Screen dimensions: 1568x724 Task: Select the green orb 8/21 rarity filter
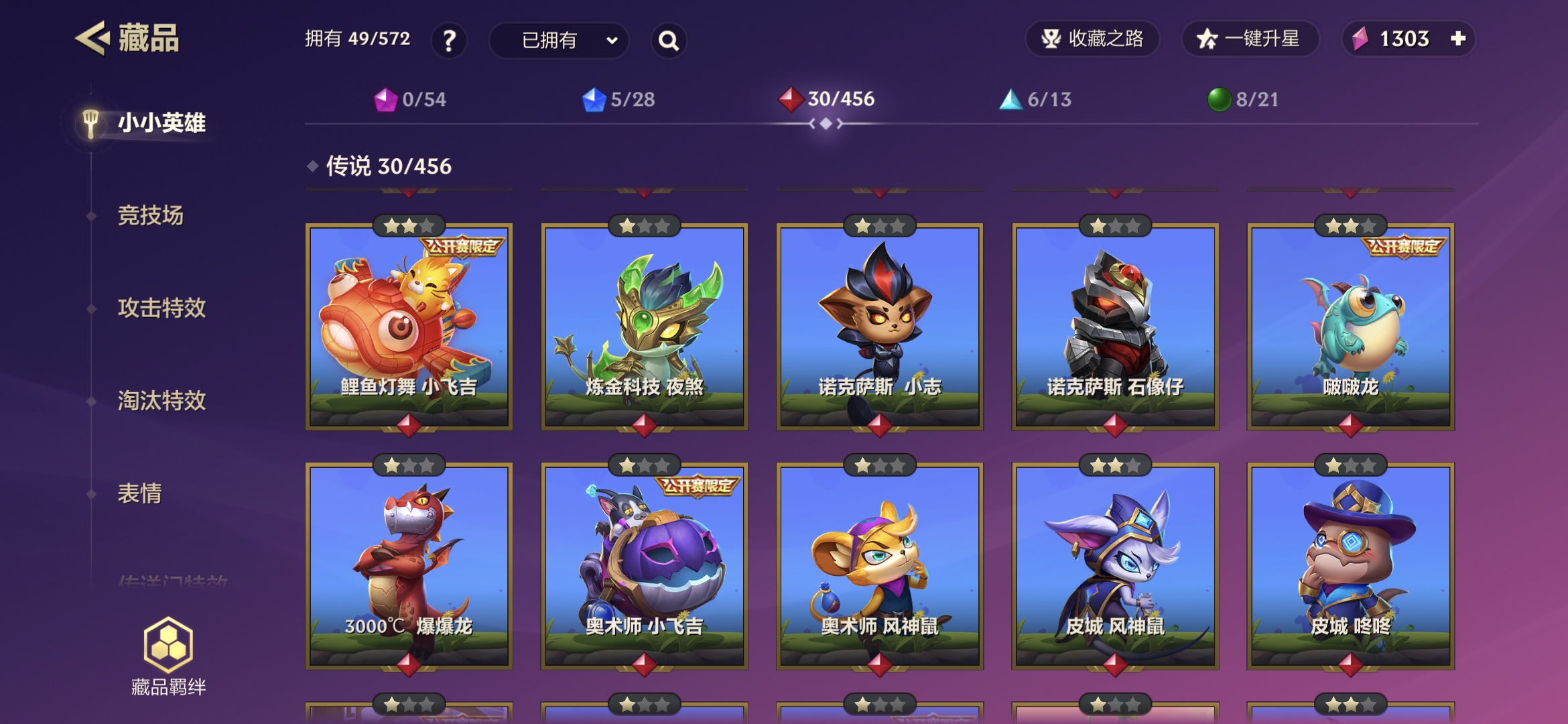pos(1243,100)
